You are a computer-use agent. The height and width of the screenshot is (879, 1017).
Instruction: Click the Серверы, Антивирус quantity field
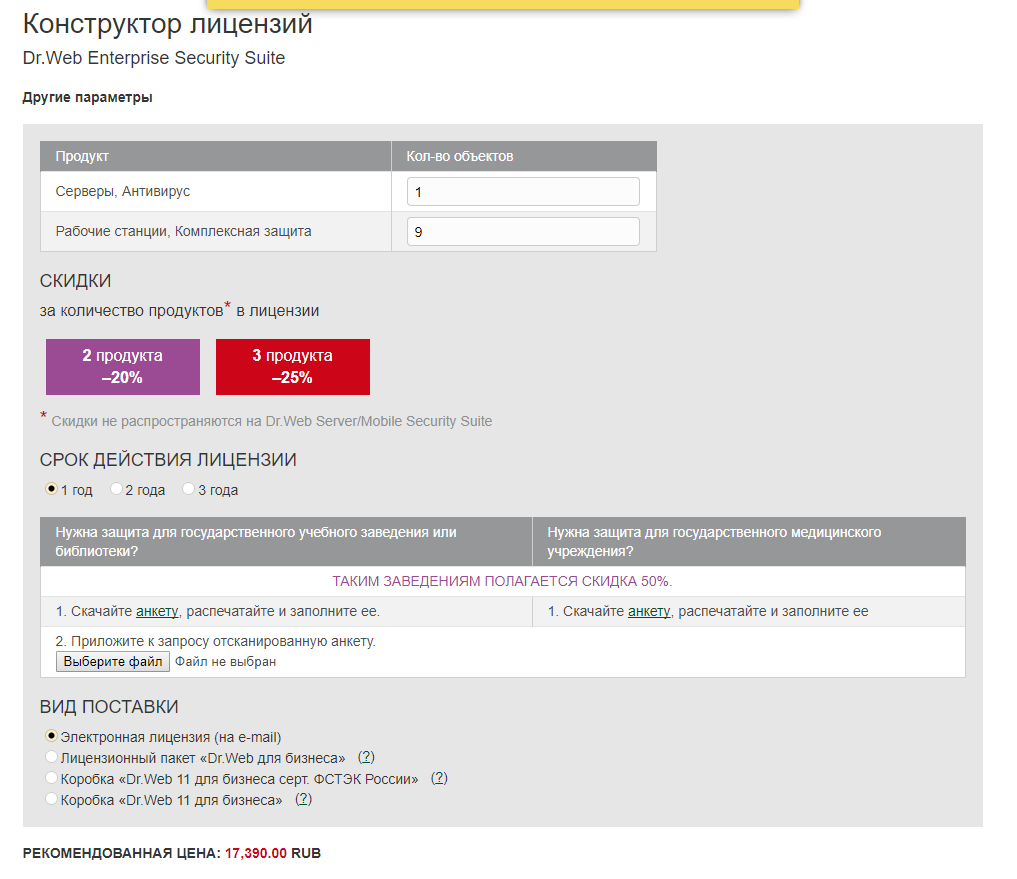[x=523, y=192]
